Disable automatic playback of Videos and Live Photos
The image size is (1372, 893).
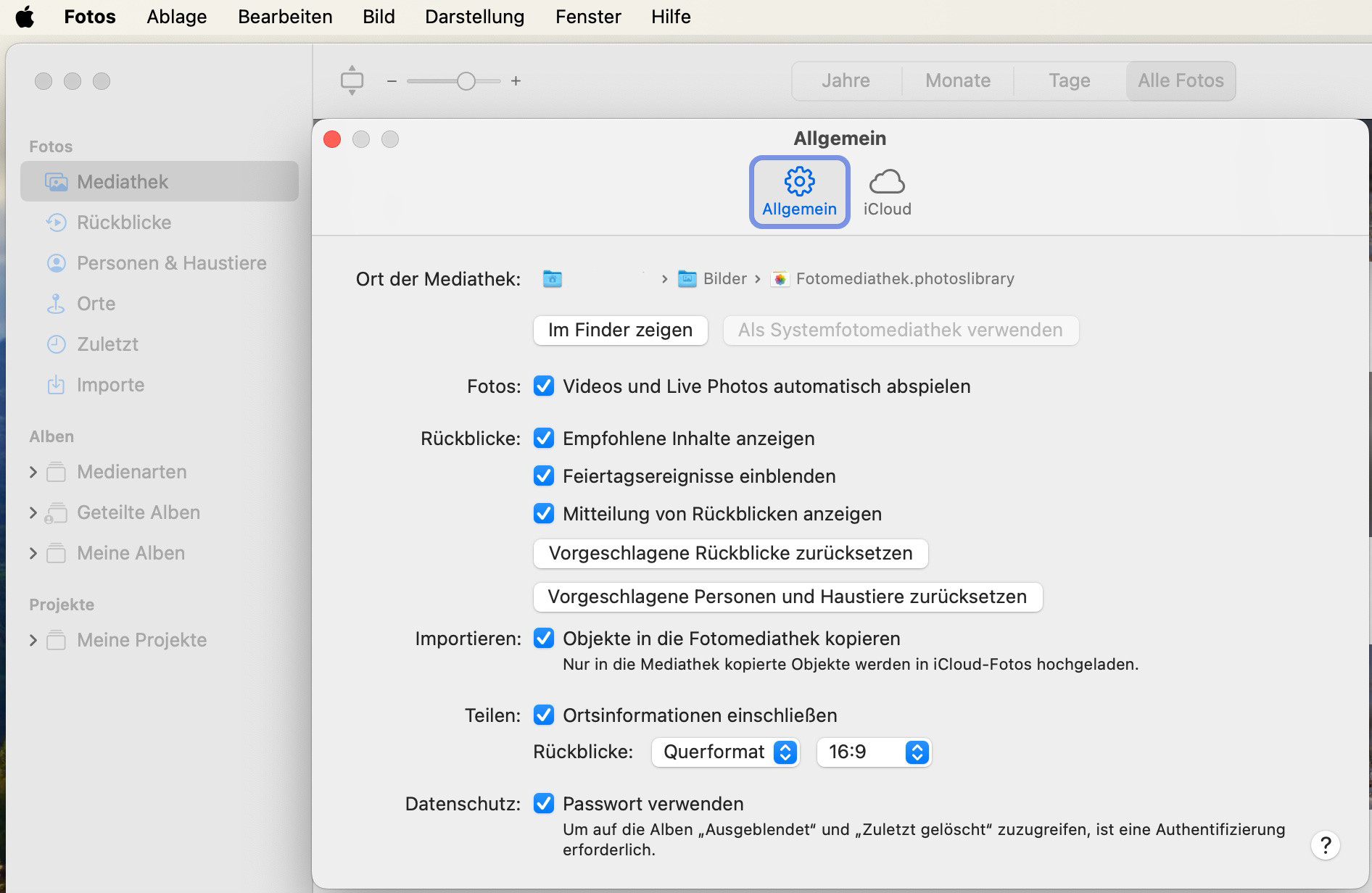coord(544,386)
